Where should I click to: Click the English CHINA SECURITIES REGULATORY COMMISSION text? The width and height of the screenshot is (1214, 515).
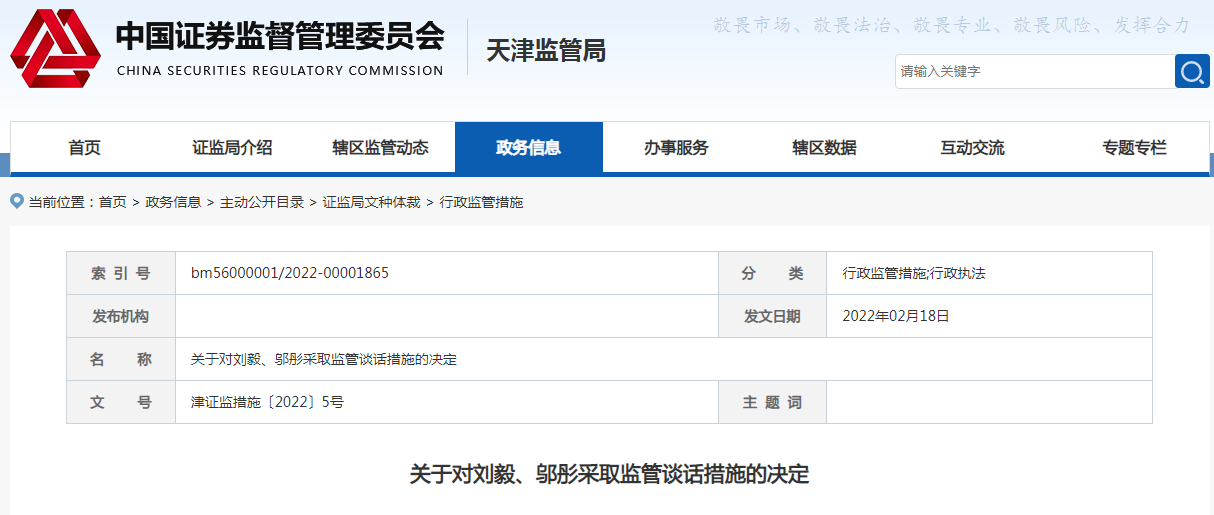pos(280,71)
